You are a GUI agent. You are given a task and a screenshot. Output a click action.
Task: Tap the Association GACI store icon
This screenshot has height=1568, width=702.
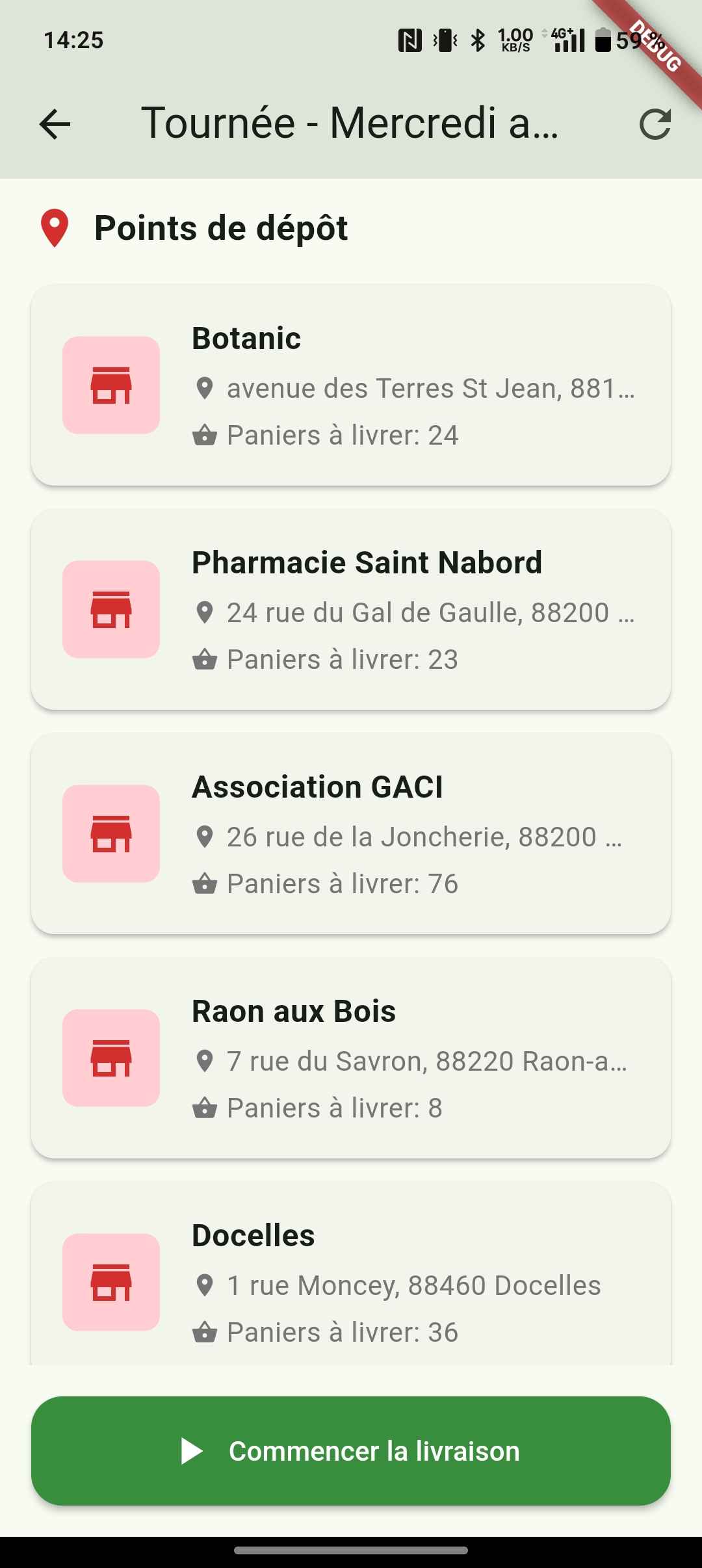click(111, 833)
